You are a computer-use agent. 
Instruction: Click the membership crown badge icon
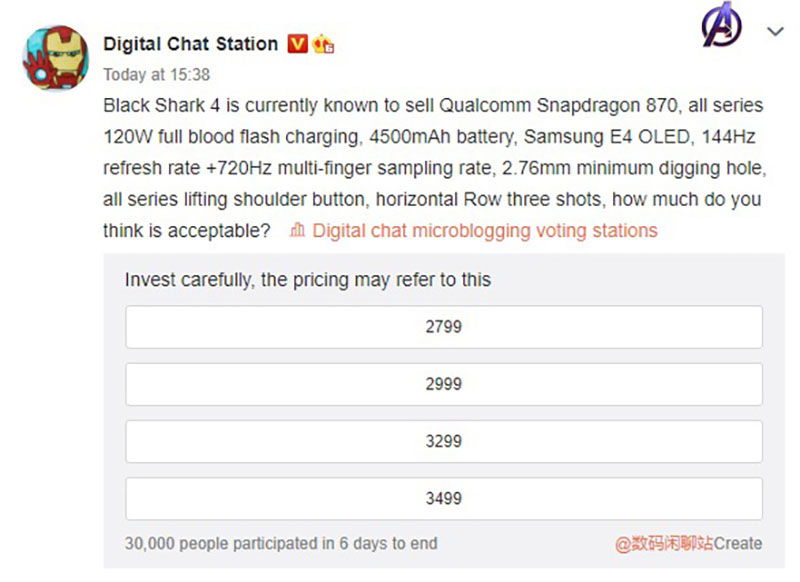pos(322,44)
